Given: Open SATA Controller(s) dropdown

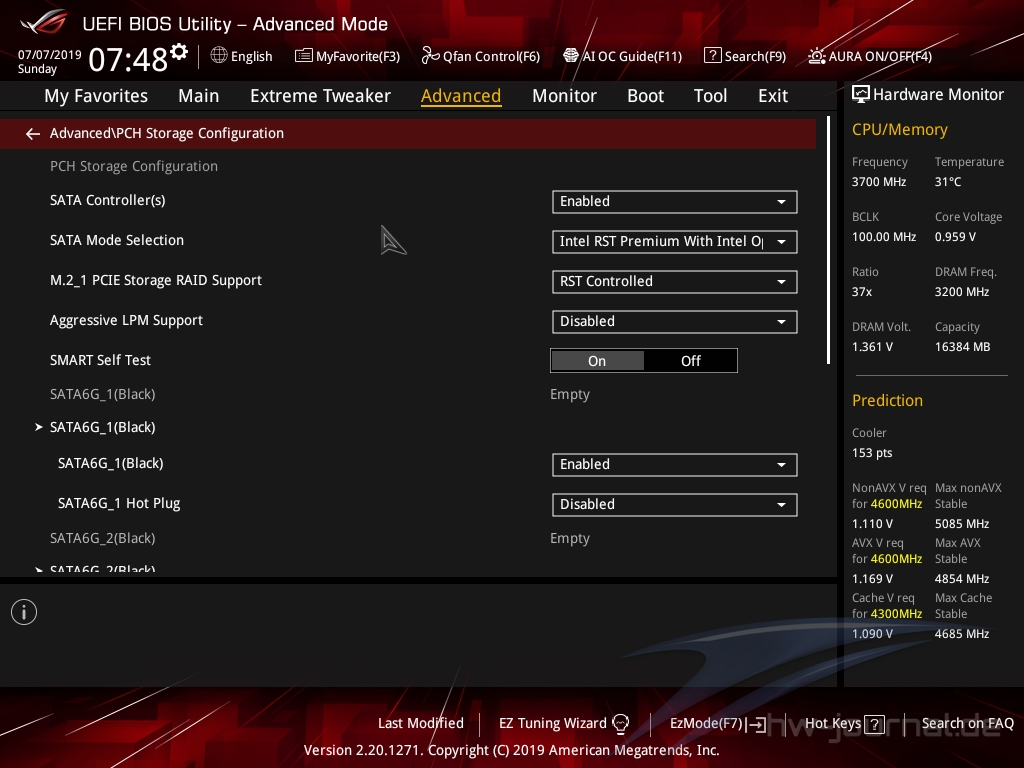Looking at the screenshot, I should pyautogui.click(x=675, y=202).
